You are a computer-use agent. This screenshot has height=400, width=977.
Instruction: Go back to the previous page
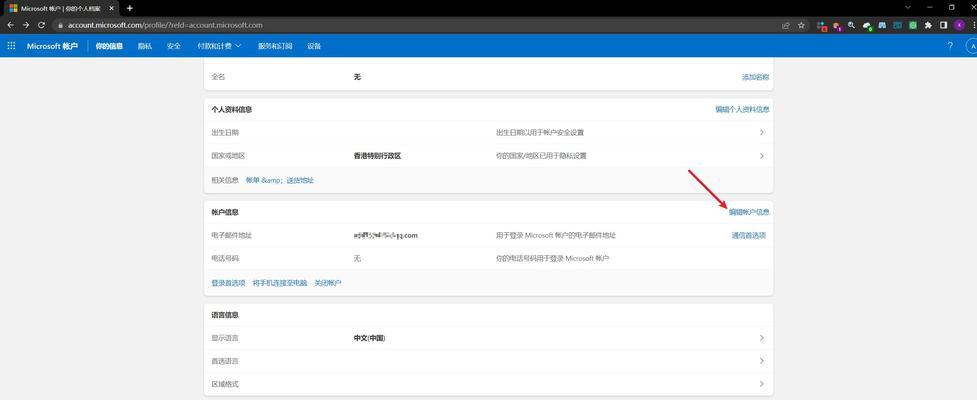click(10, 25)
